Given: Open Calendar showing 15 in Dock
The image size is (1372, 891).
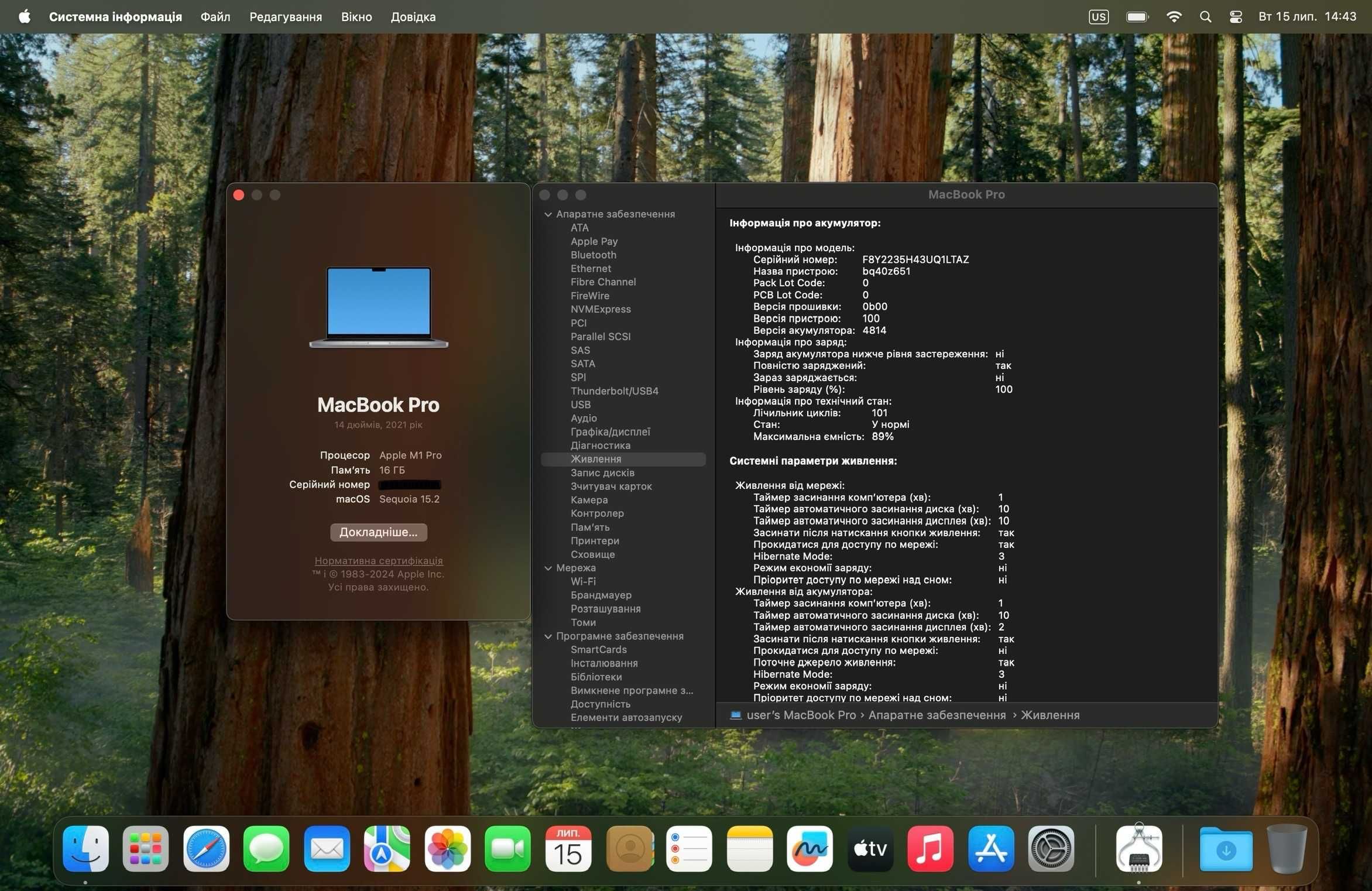Looking at the screenshot, I should (x=568, y=848).
